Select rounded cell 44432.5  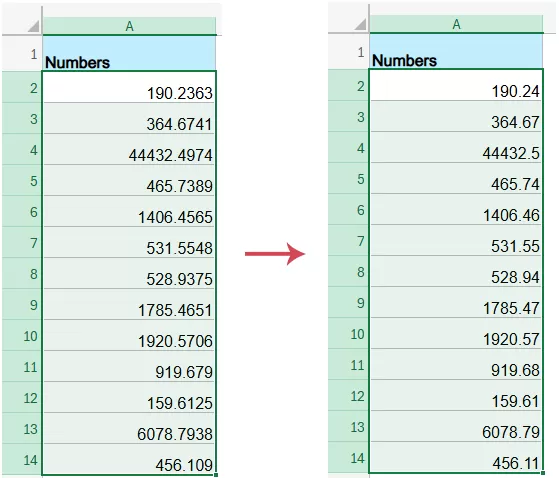point(456,147)
